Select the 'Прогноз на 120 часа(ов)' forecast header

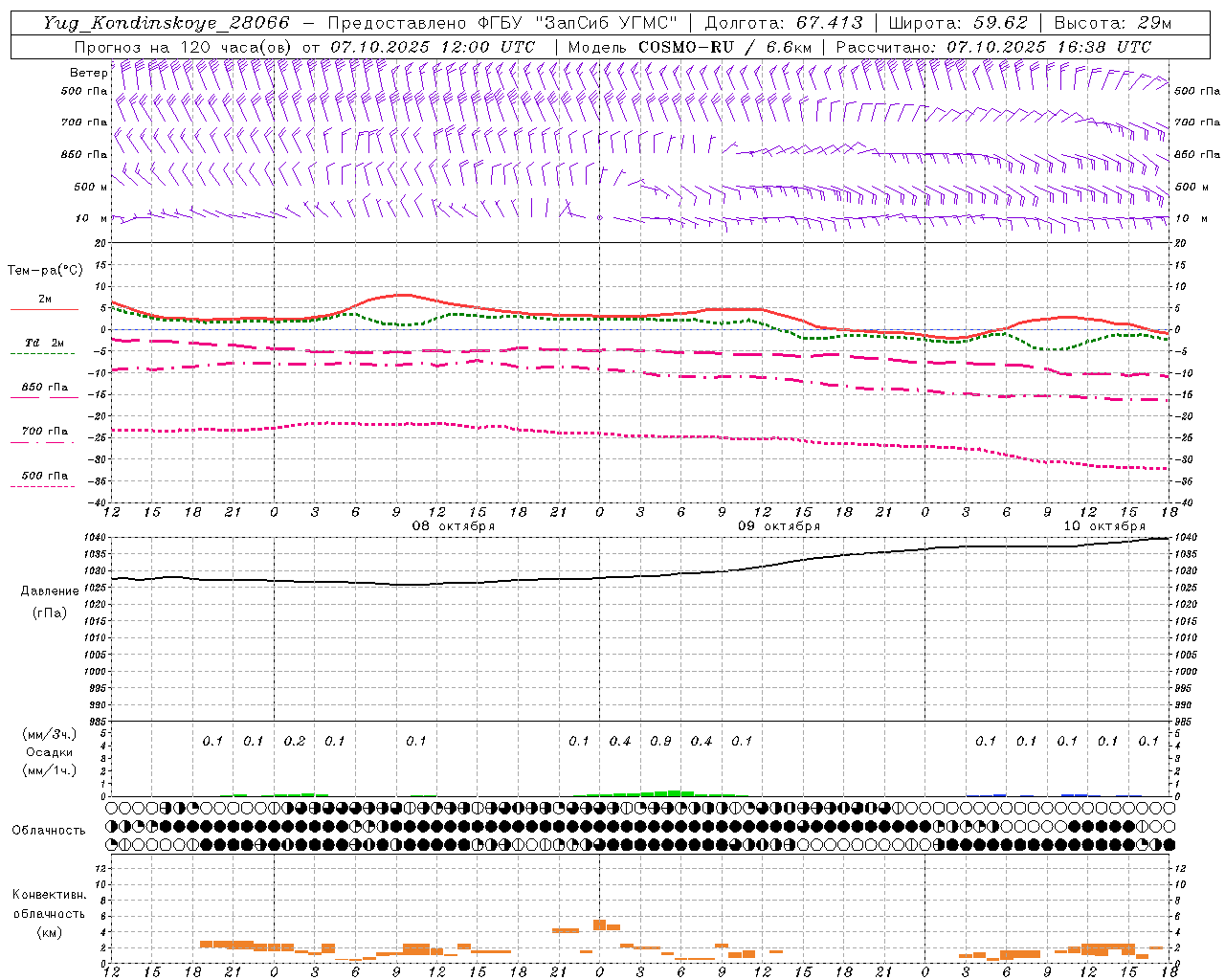pos(184,47)
